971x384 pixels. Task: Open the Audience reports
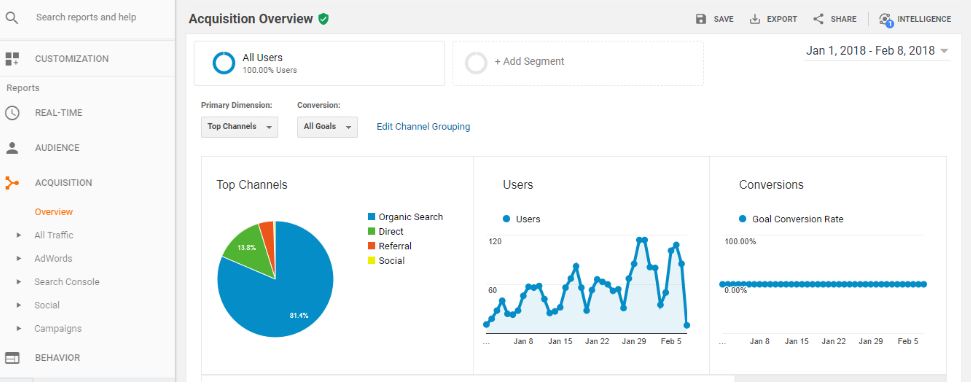coord(57,147)
